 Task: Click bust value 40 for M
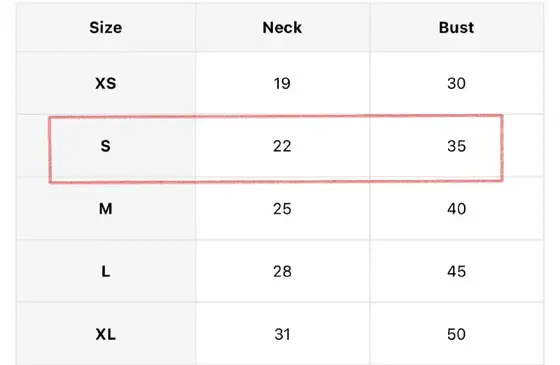pos(456,209)
